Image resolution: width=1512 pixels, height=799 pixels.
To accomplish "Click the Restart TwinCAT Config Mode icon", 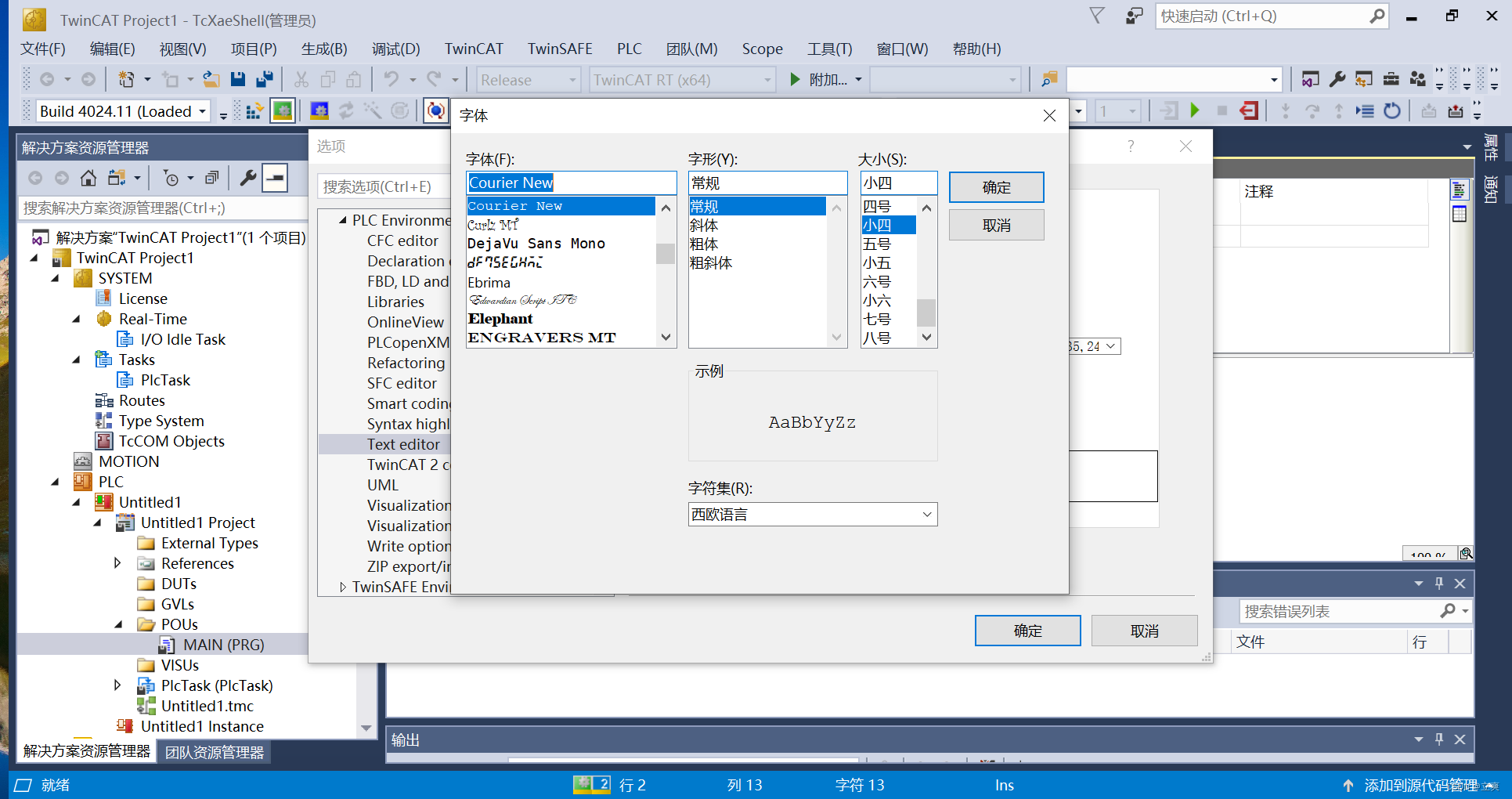I will click(x=319, y=111).
